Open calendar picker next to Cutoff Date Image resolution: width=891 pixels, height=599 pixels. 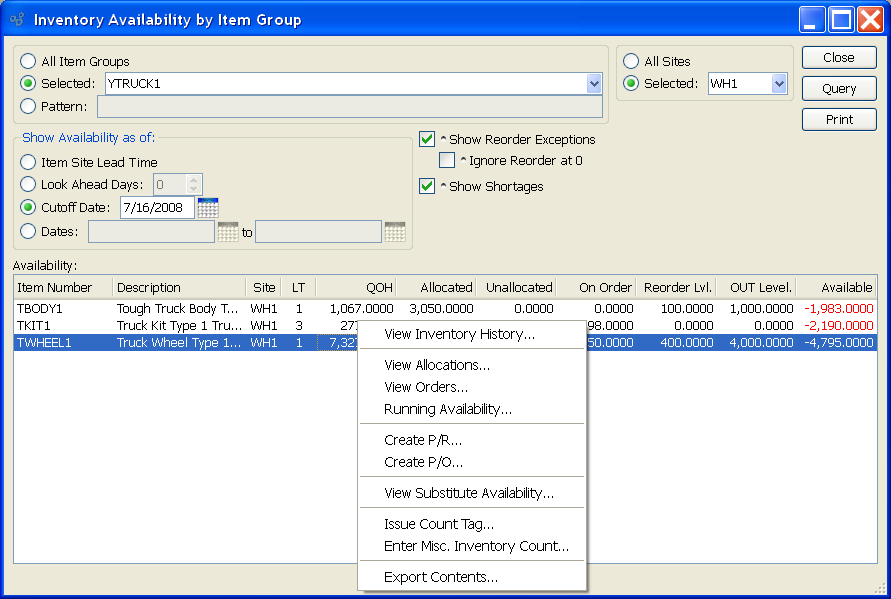[208, 208]
